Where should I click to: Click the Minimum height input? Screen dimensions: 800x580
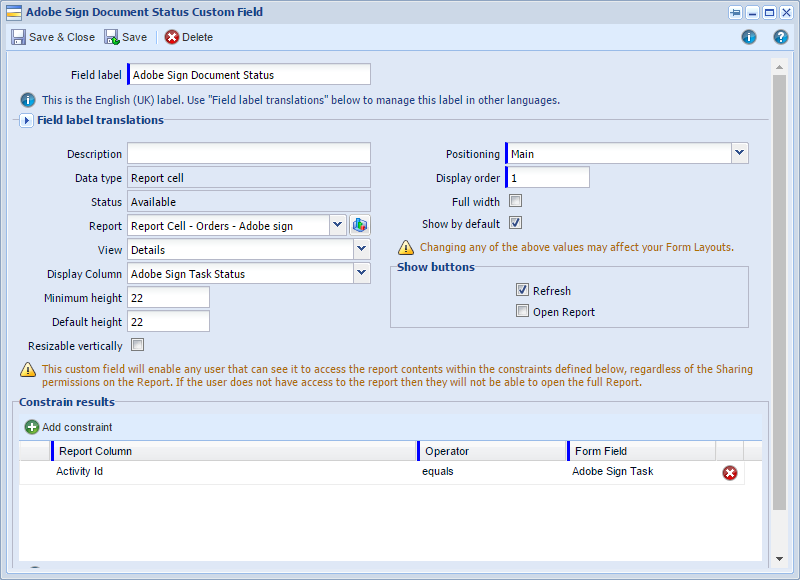point(168,297)
